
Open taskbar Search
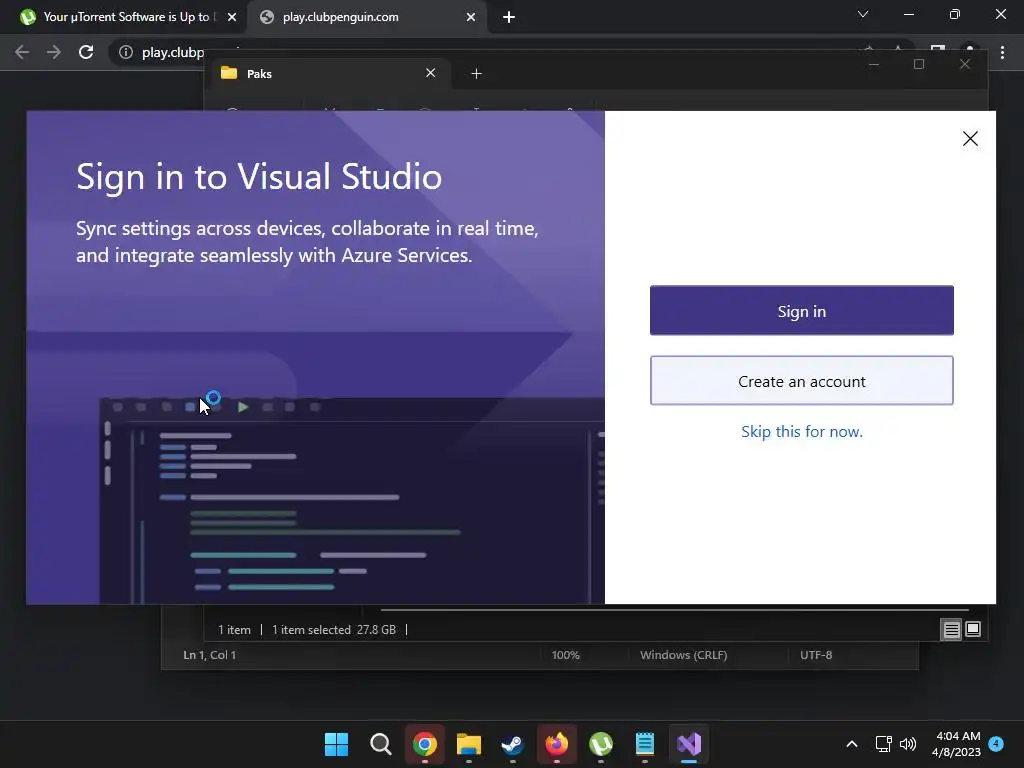click(381, 744)
